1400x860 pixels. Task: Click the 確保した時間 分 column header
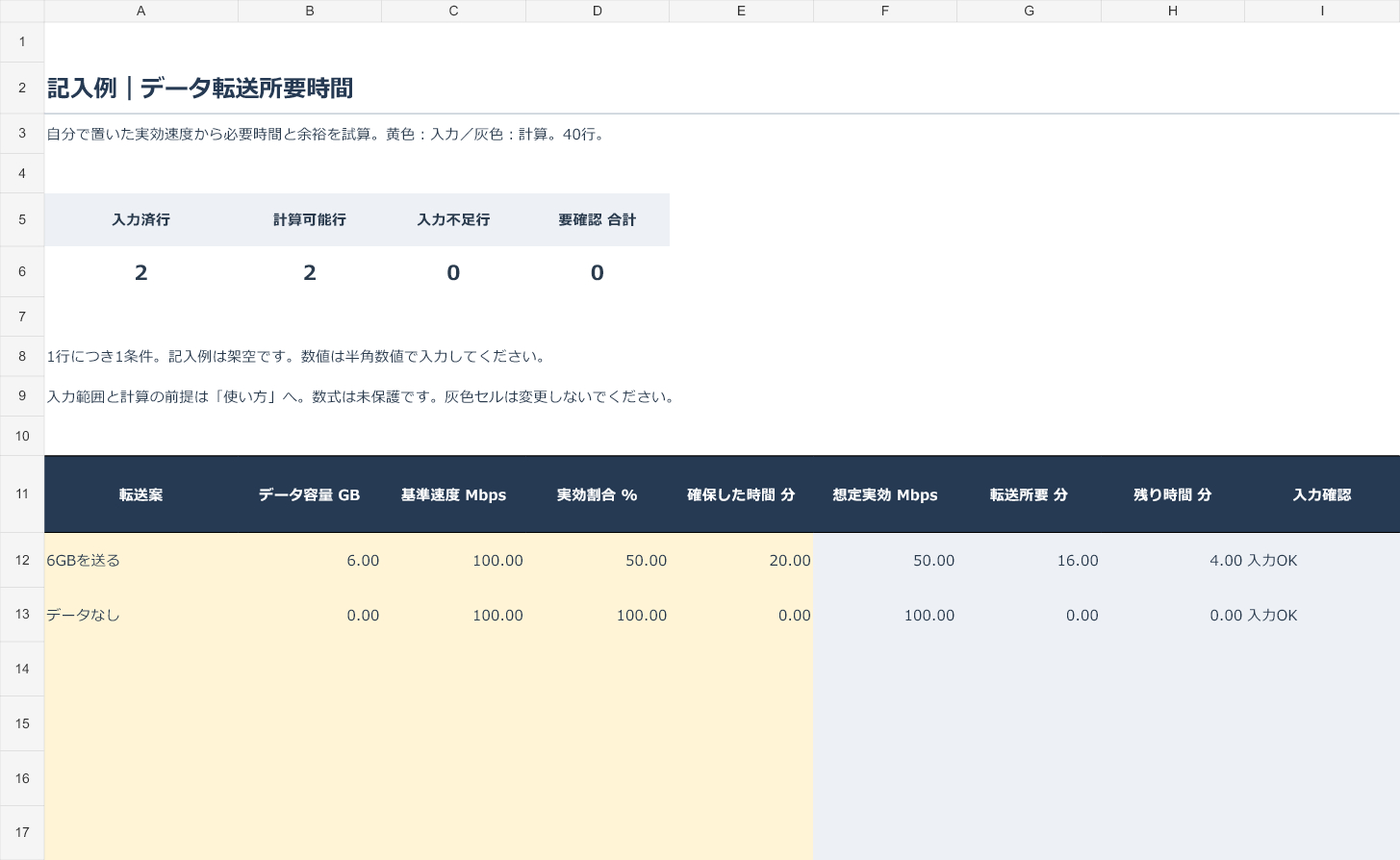coord(741,494)
